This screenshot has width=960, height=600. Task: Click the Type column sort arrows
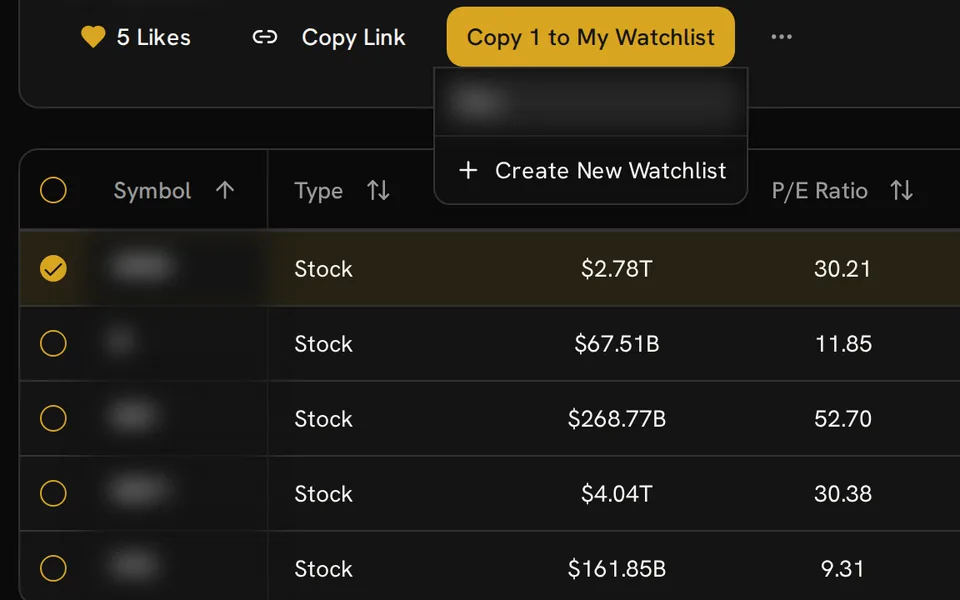click(378, 190)
